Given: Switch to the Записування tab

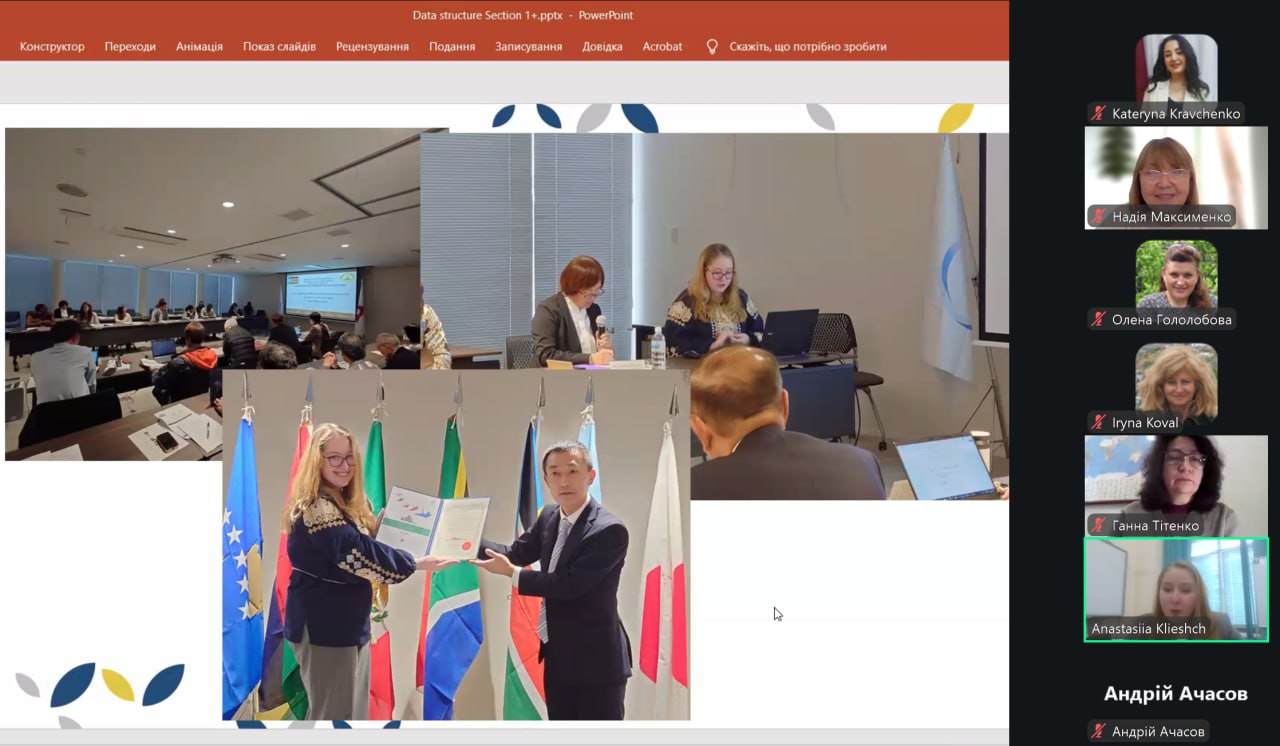Looking at the screenshot, I should (528, 46).
